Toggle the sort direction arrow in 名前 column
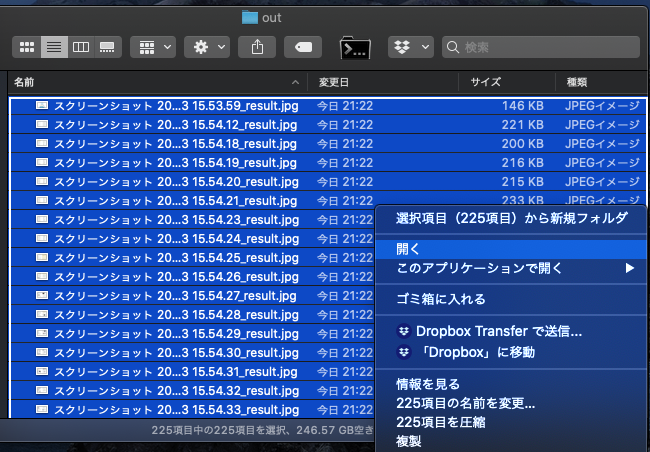650x452 pixels. pos(295,82)
